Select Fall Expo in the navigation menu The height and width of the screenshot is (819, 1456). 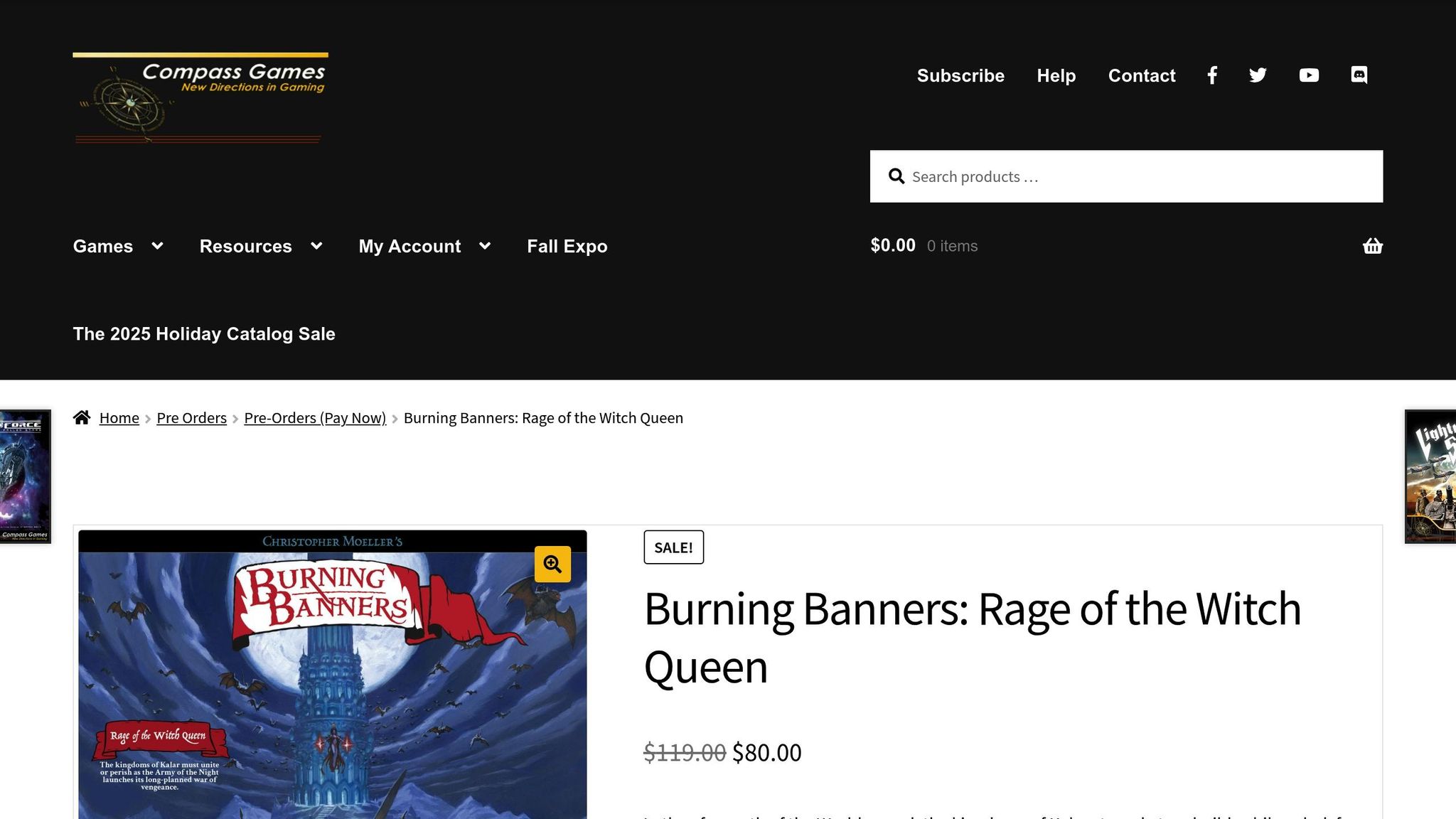tap(567, 246)
